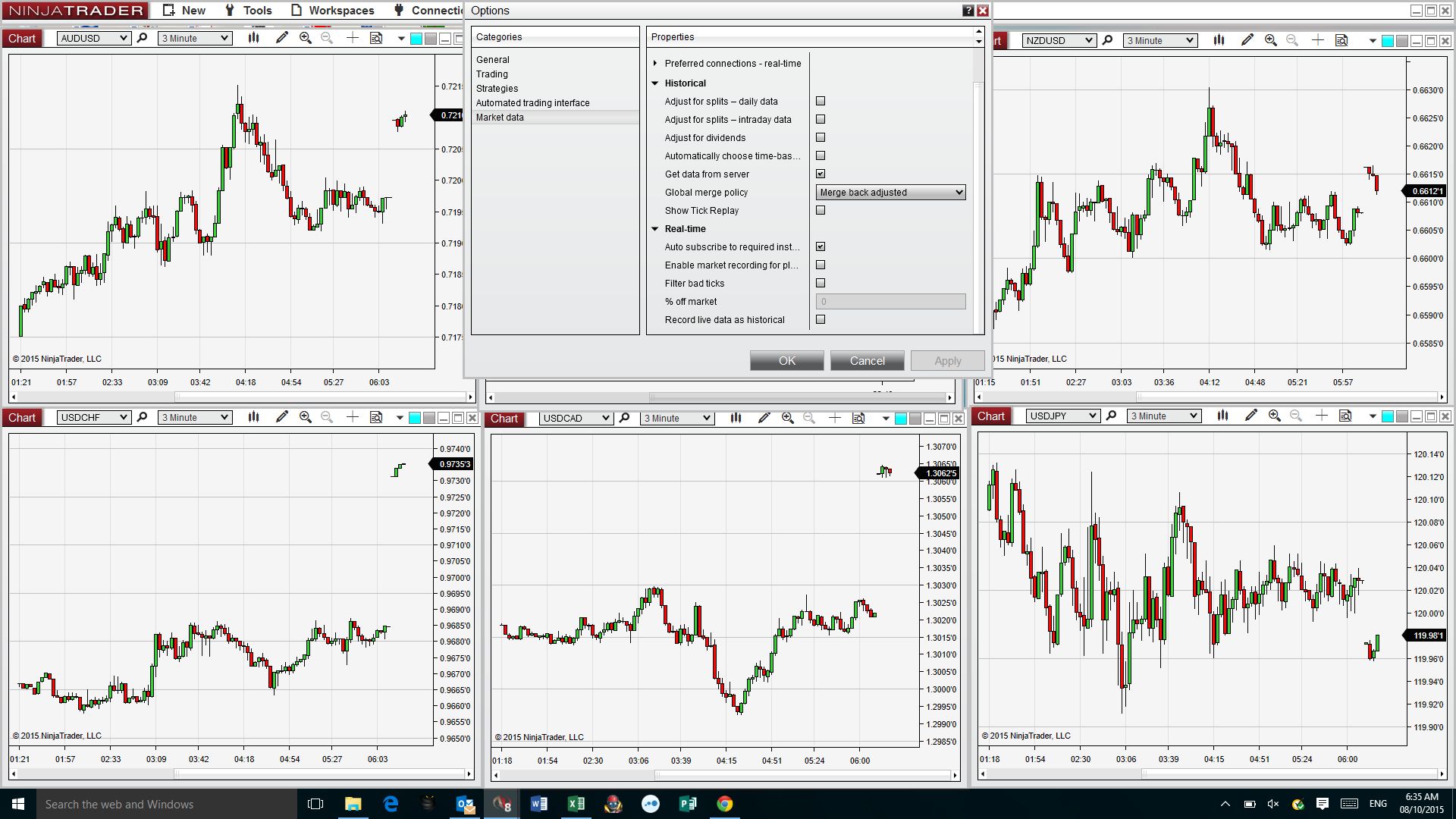Open Global merge policy dropdown

pos(890,192)
